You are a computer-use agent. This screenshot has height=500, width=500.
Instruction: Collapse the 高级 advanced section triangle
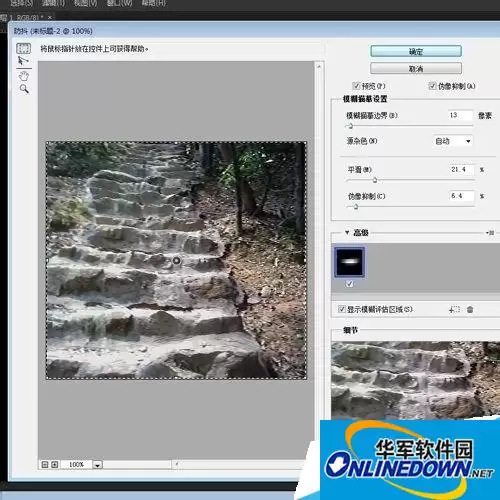347,232
